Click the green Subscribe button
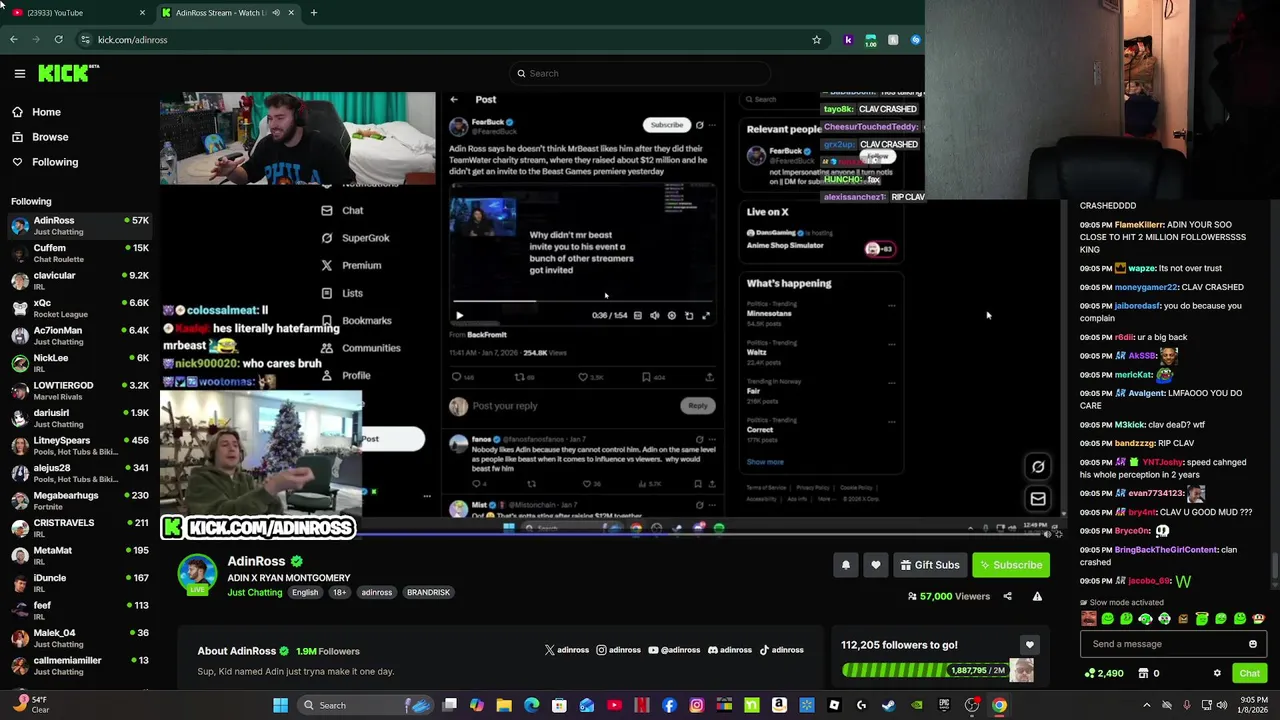1280x720 pixels. click(x=1011, y=565)
